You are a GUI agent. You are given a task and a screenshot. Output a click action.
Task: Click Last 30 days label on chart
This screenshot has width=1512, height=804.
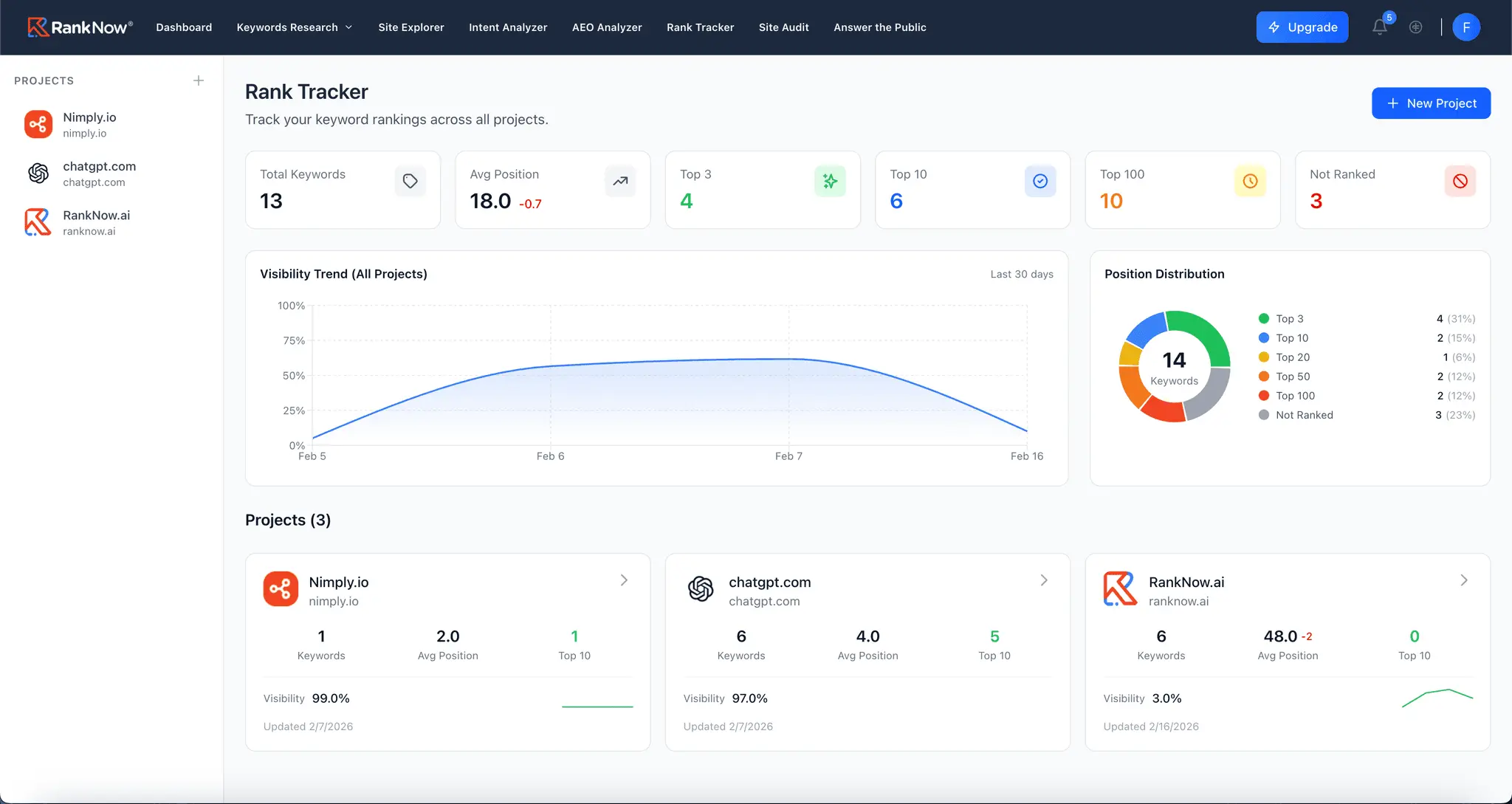click(1022, 274)
